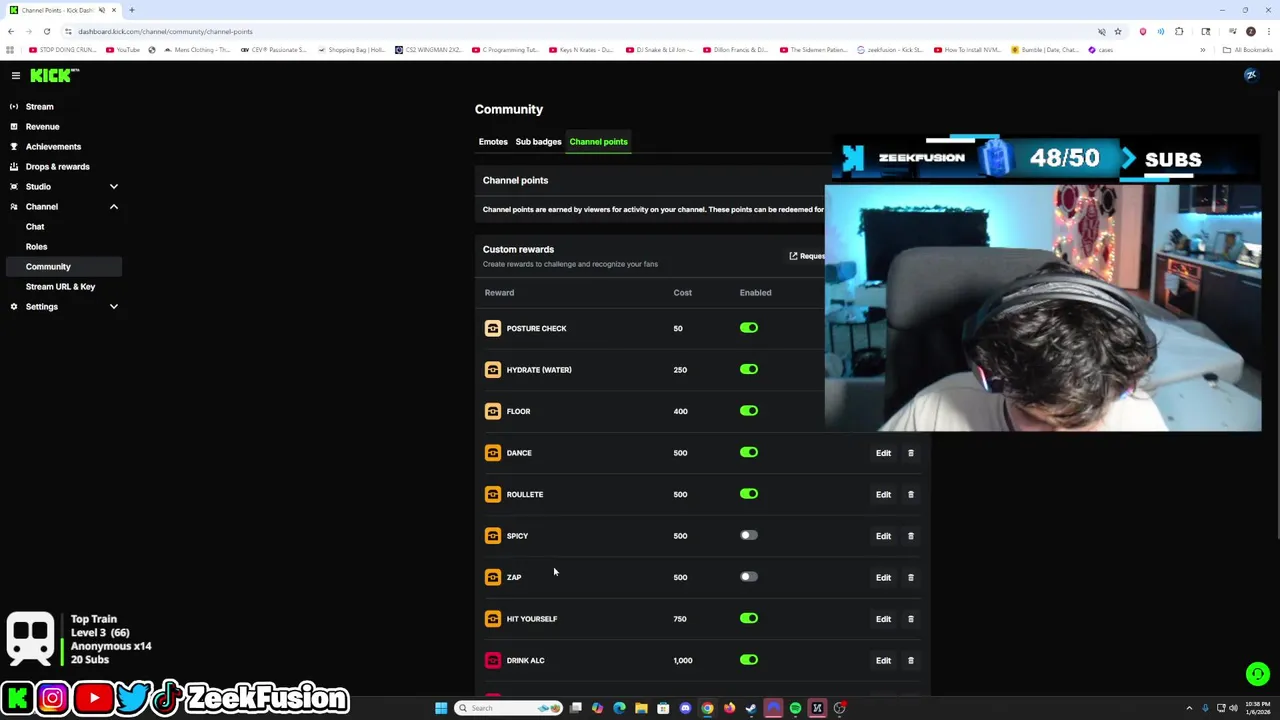Open a new browser tab
The width and height of the screenshot is (1280, 720).
(x=131, y=10)
